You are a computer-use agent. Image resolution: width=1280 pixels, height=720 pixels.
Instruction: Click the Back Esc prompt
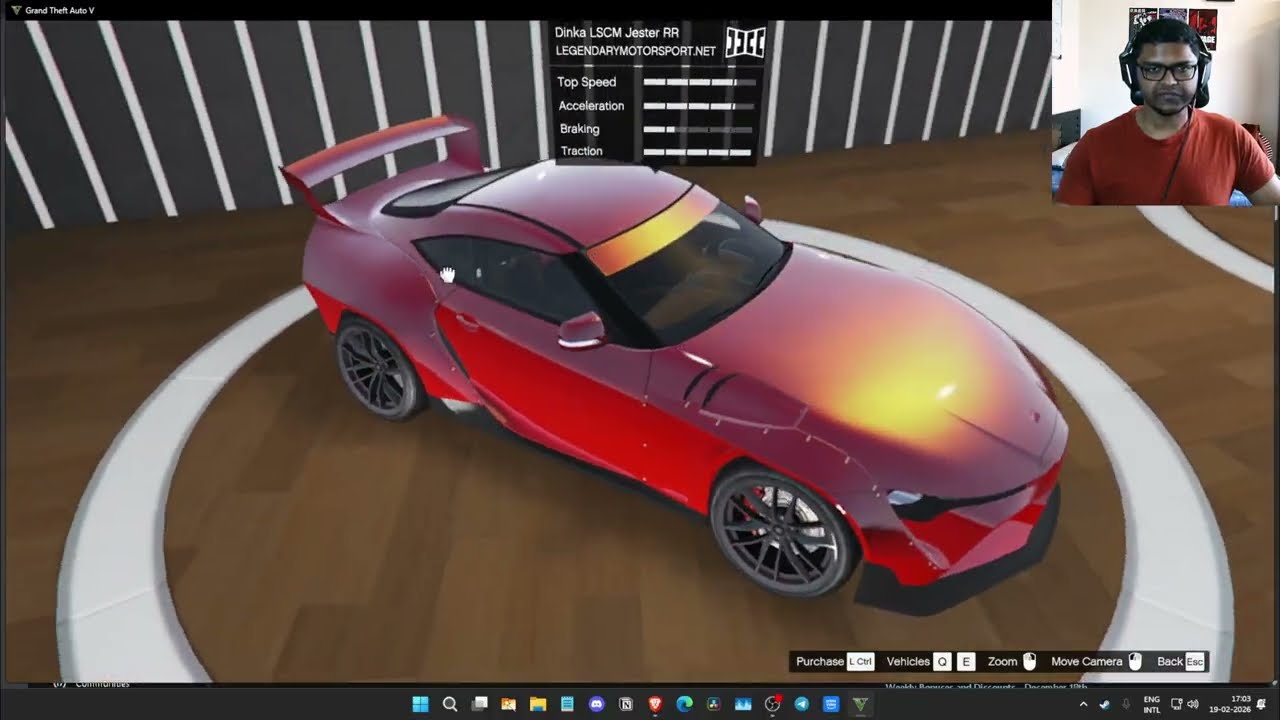click(x=1180, y=661)
